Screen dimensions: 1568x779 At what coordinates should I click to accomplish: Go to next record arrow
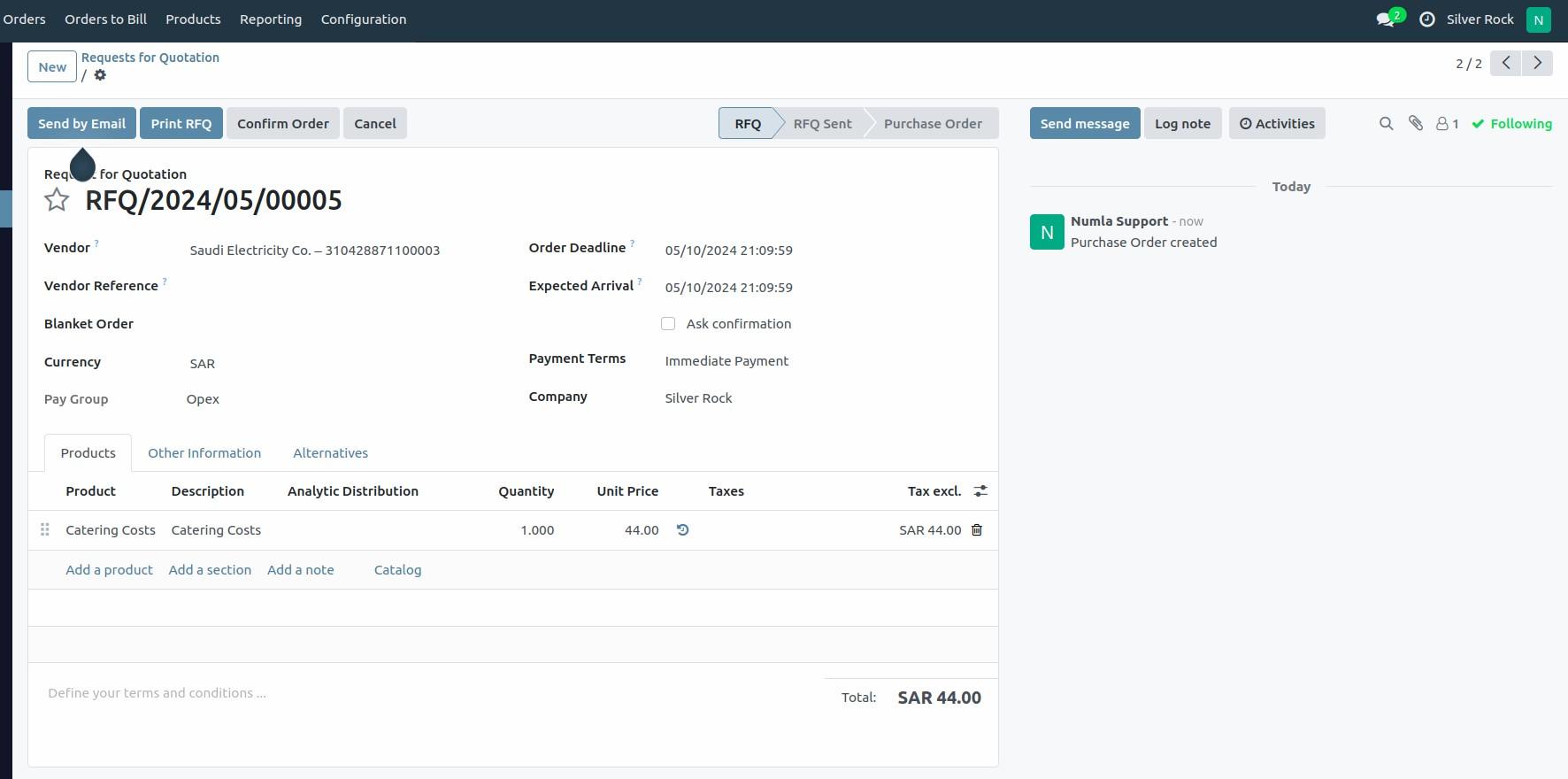[1537, 63]
